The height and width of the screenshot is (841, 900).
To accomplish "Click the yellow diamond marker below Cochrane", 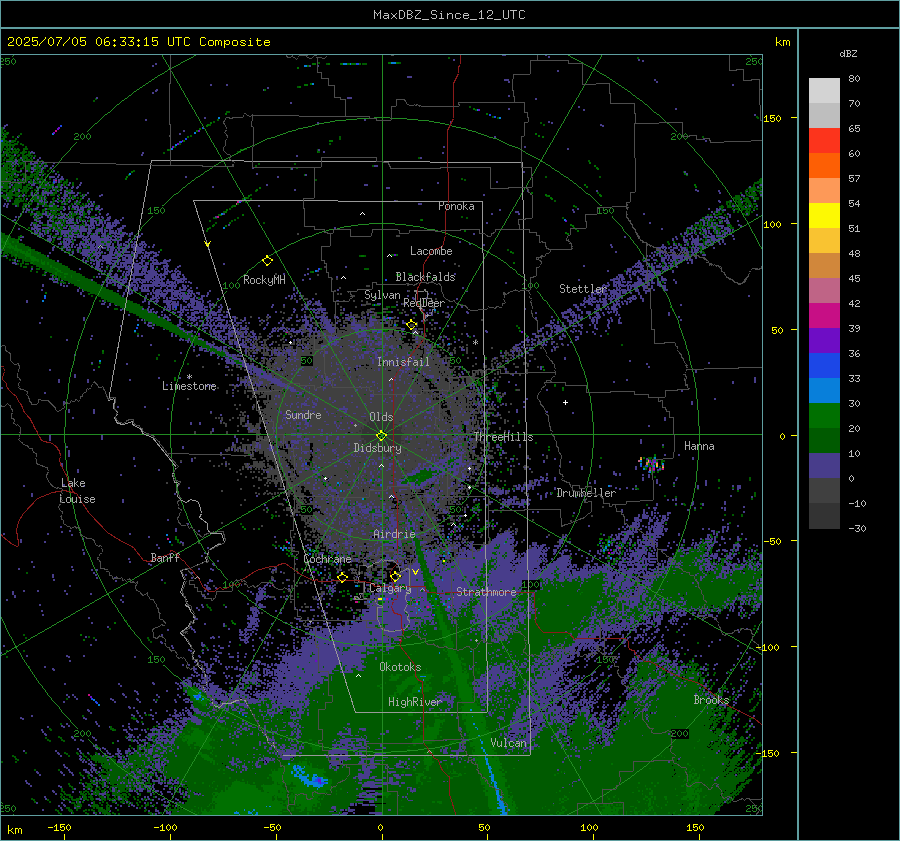I will click(x=342, y=577).
